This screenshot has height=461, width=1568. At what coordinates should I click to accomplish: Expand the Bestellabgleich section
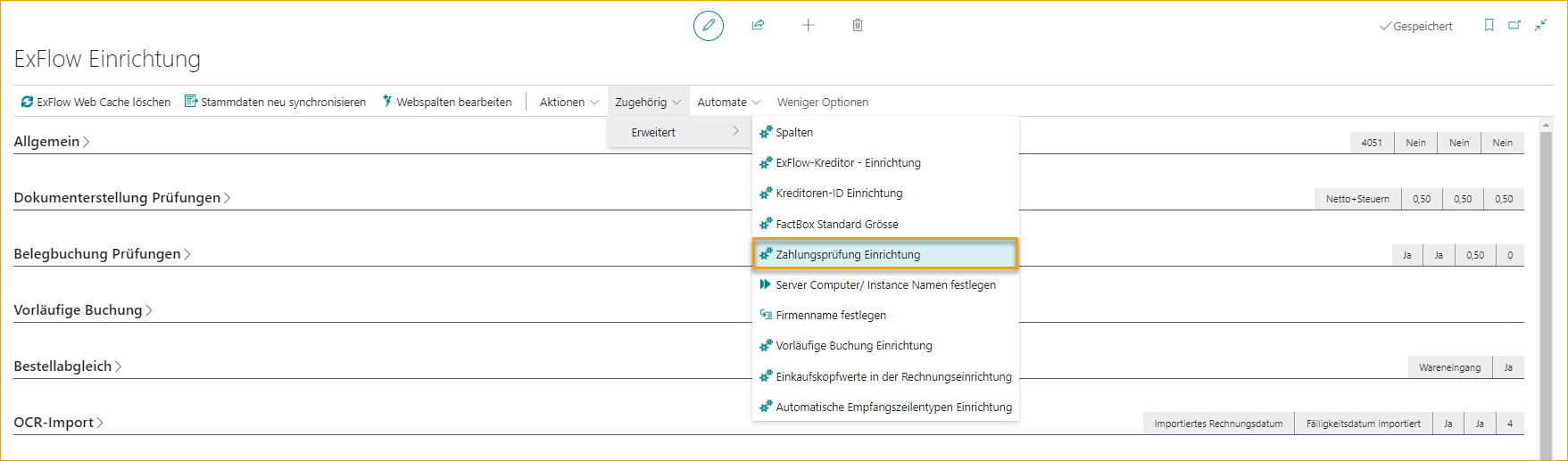tap(68, 366)
